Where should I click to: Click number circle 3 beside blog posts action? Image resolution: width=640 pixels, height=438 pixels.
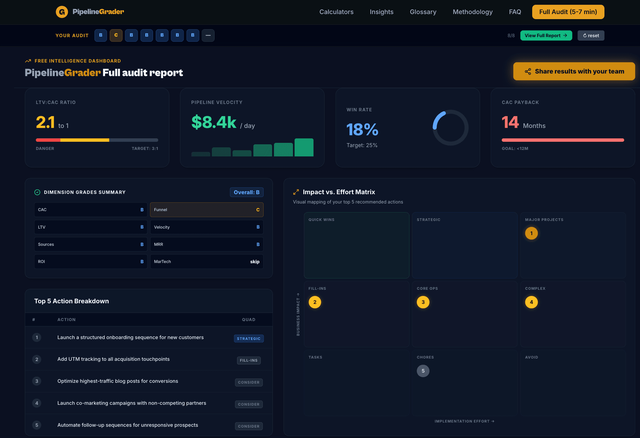click(x=37, y=381)
